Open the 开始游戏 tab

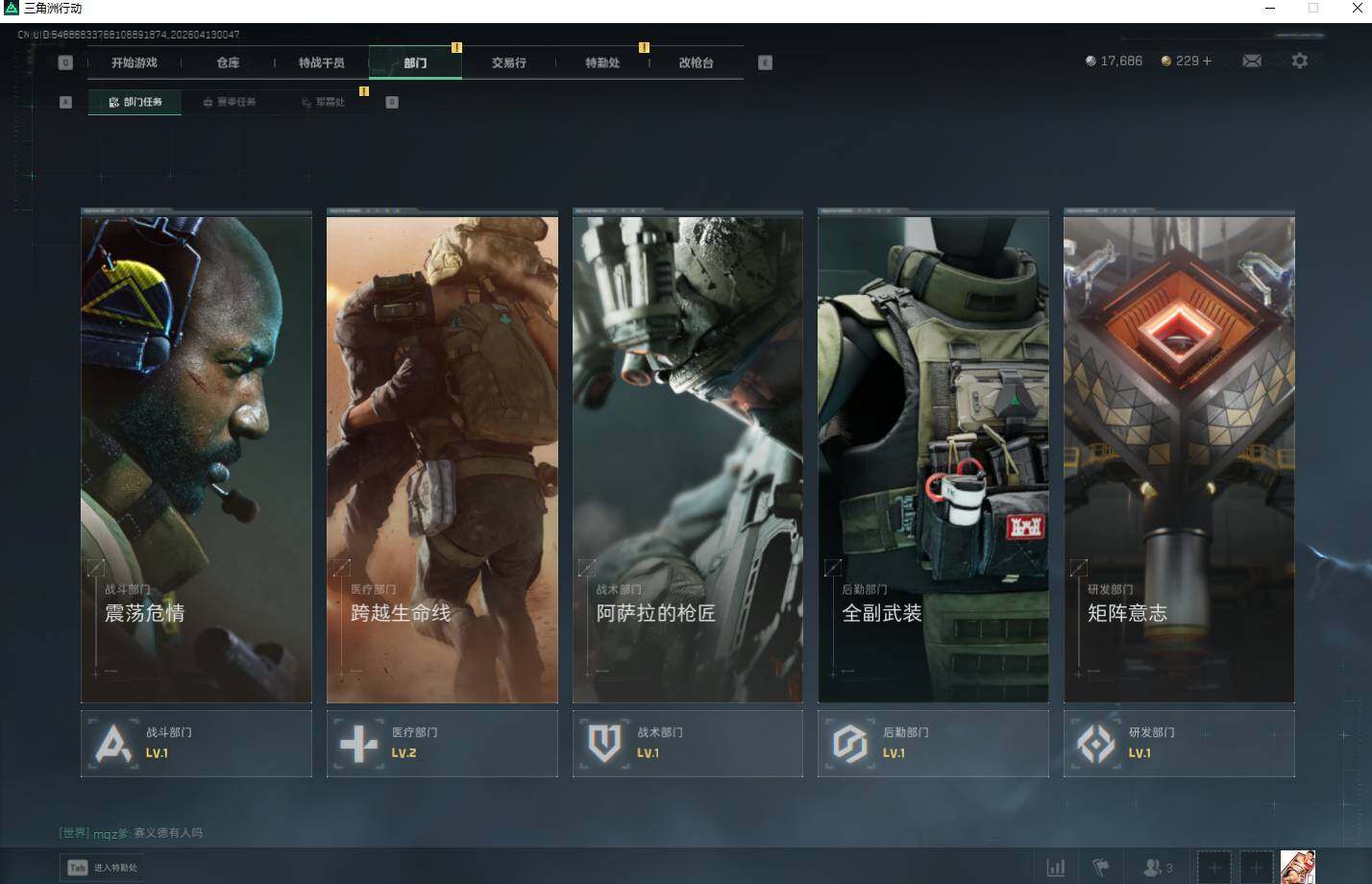(x=134, y=62)
